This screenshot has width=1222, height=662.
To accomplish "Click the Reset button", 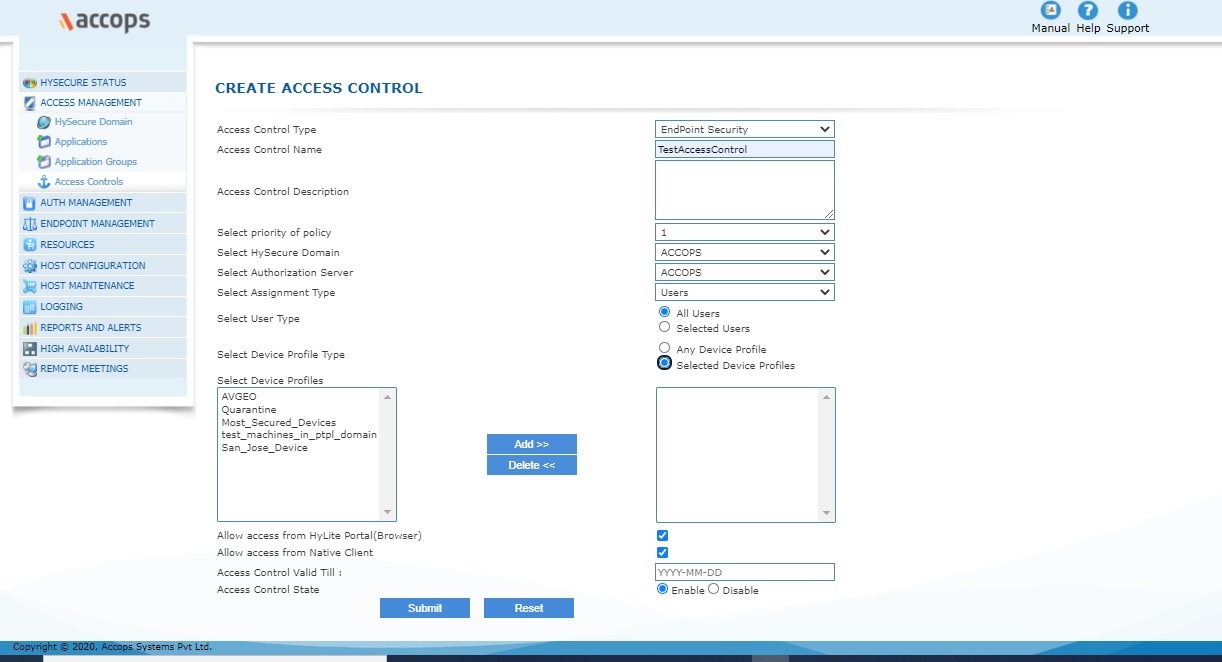I will pos(529,608).
